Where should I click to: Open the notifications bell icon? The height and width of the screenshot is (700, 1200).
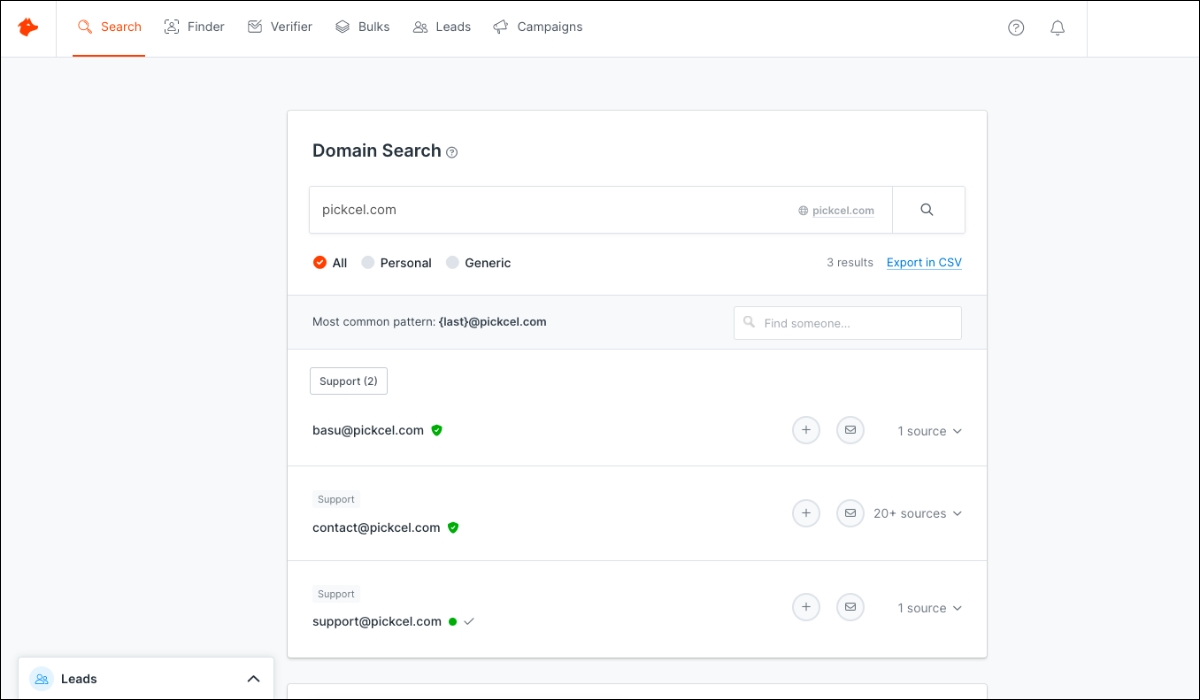(x=1057, y=28)
